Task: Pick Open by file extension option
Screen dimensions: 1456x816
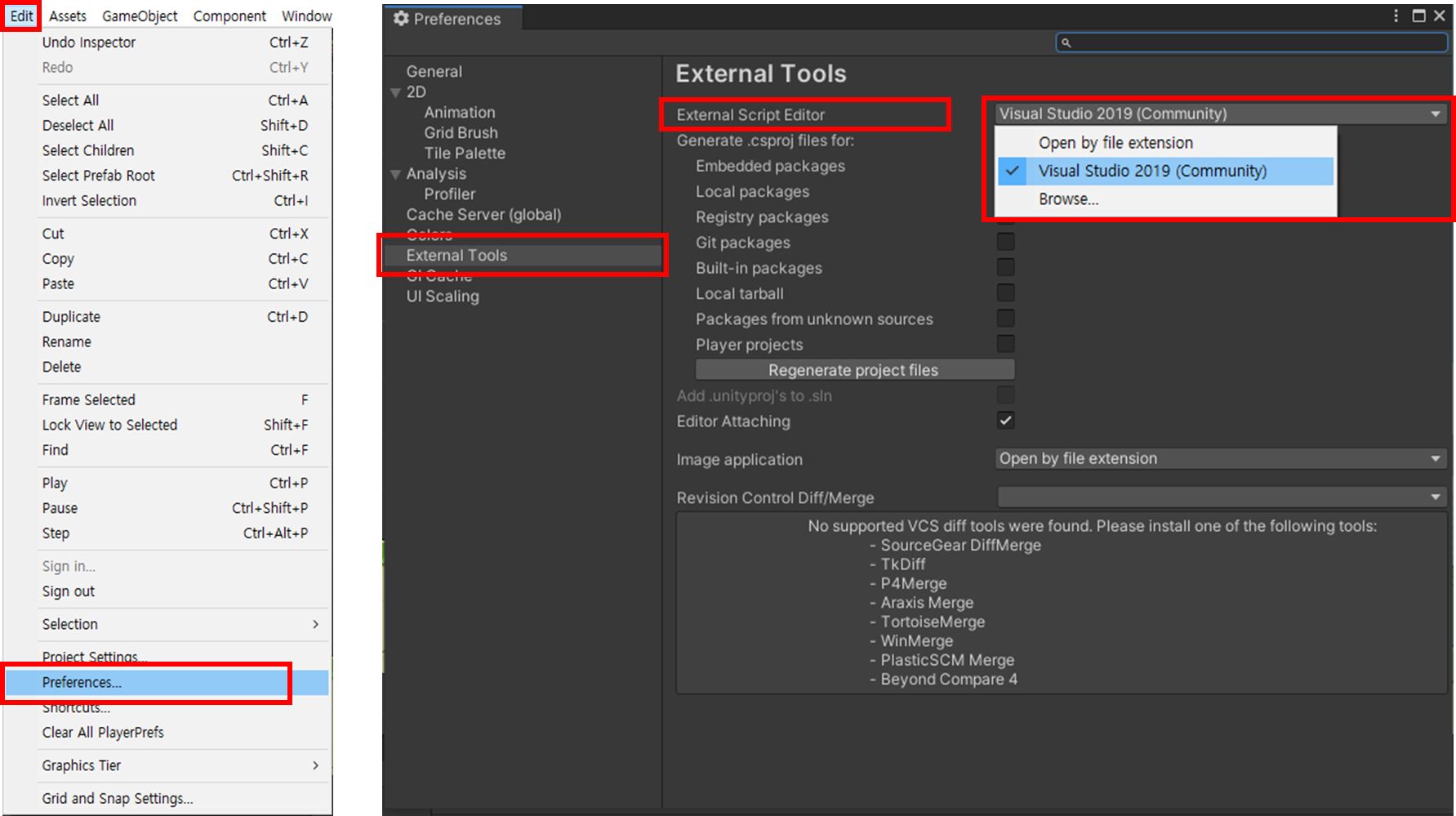Action: coord(1165,143)
